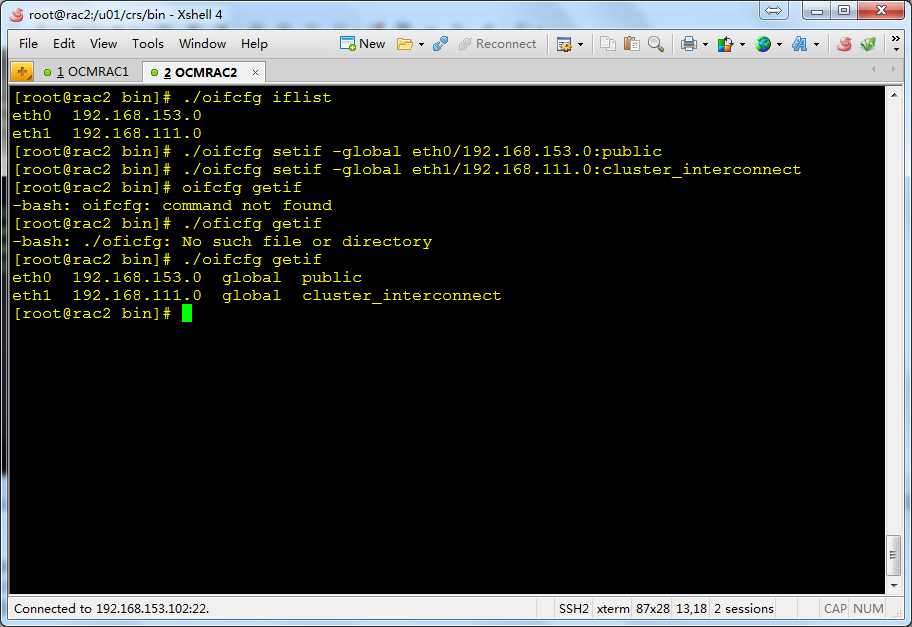Expand the Color Scheme dropdown arrow
912x627 pixels.
coord(742,44)
